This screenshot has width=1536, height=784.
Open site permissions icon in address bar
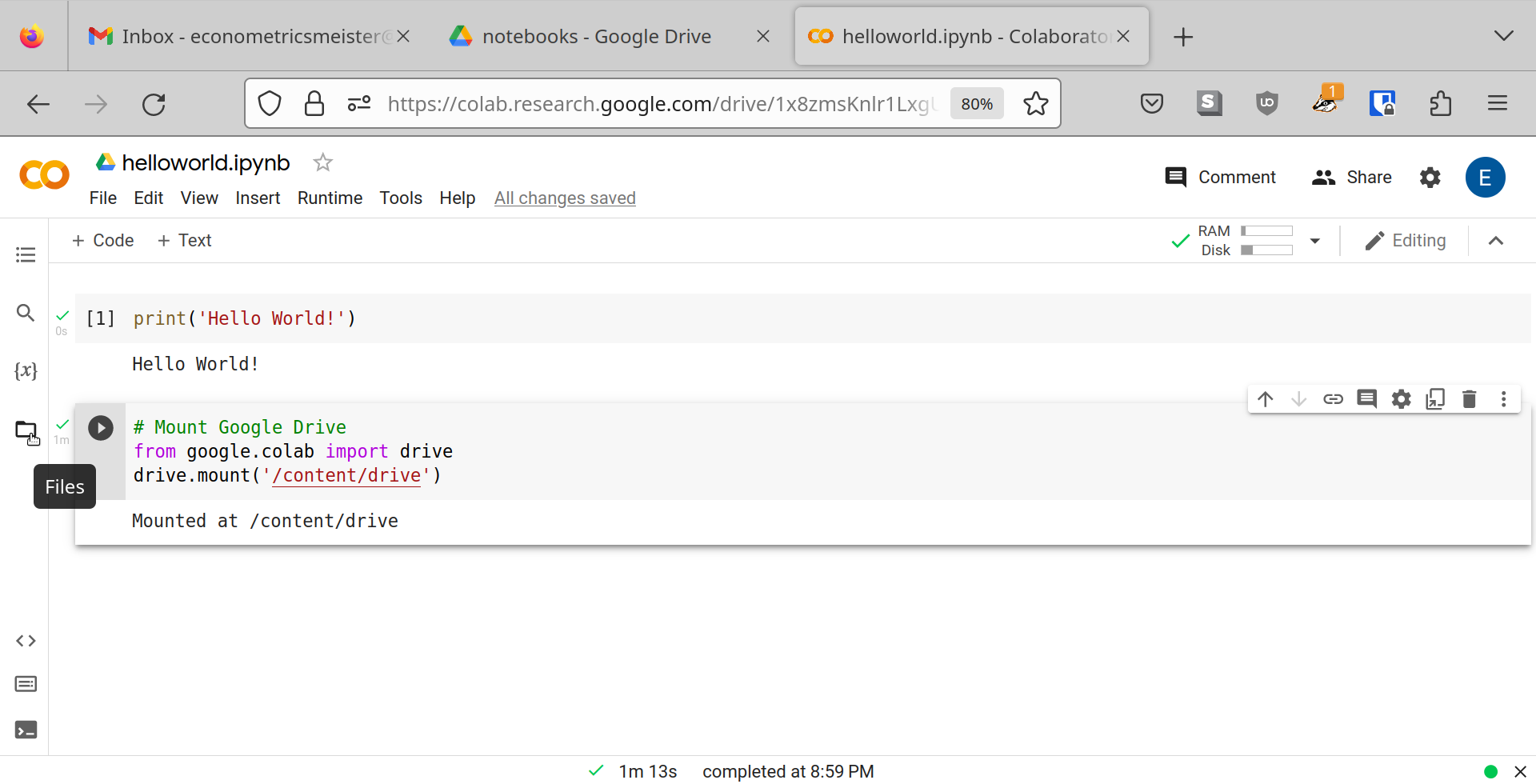pos(359,104)
